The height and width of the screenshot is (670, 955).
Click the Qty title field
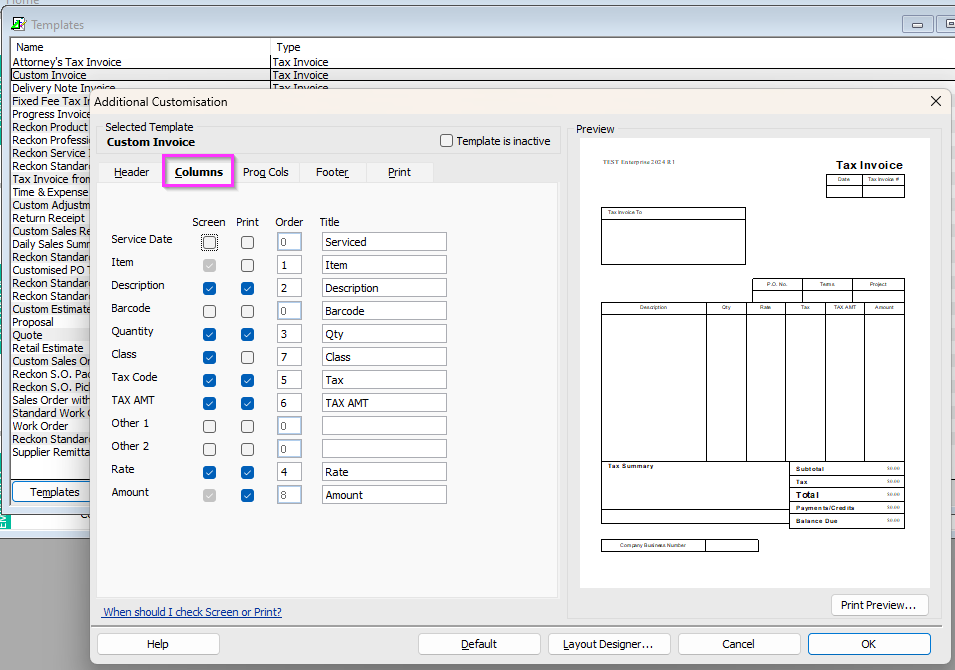click(384, 334)
